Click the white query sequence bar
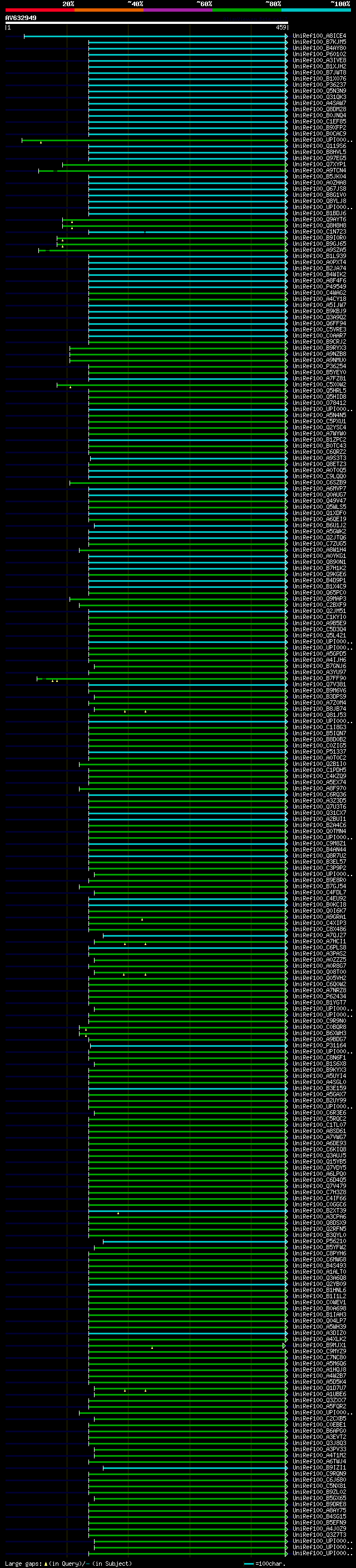 click(x=147, y=23)
